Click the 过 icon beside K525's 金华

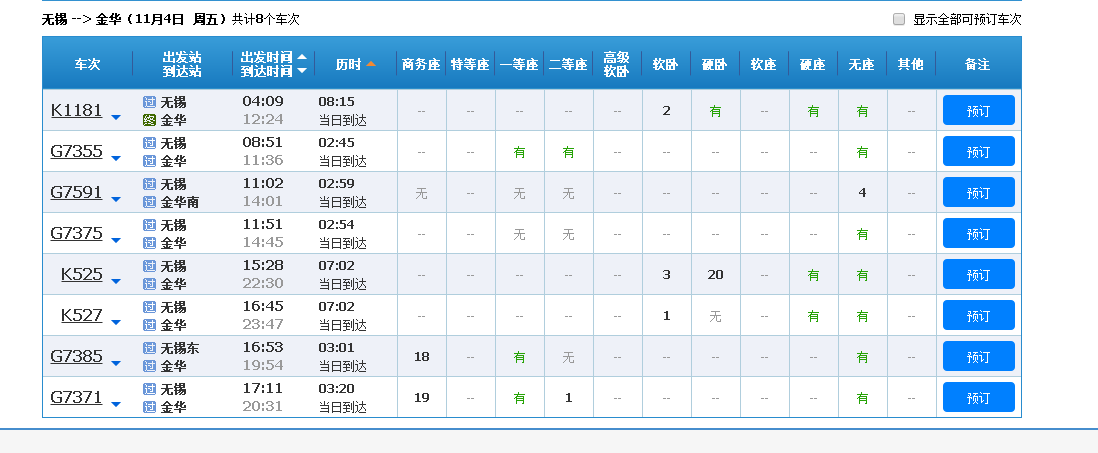pyautogui.click(x=149, y=284)
